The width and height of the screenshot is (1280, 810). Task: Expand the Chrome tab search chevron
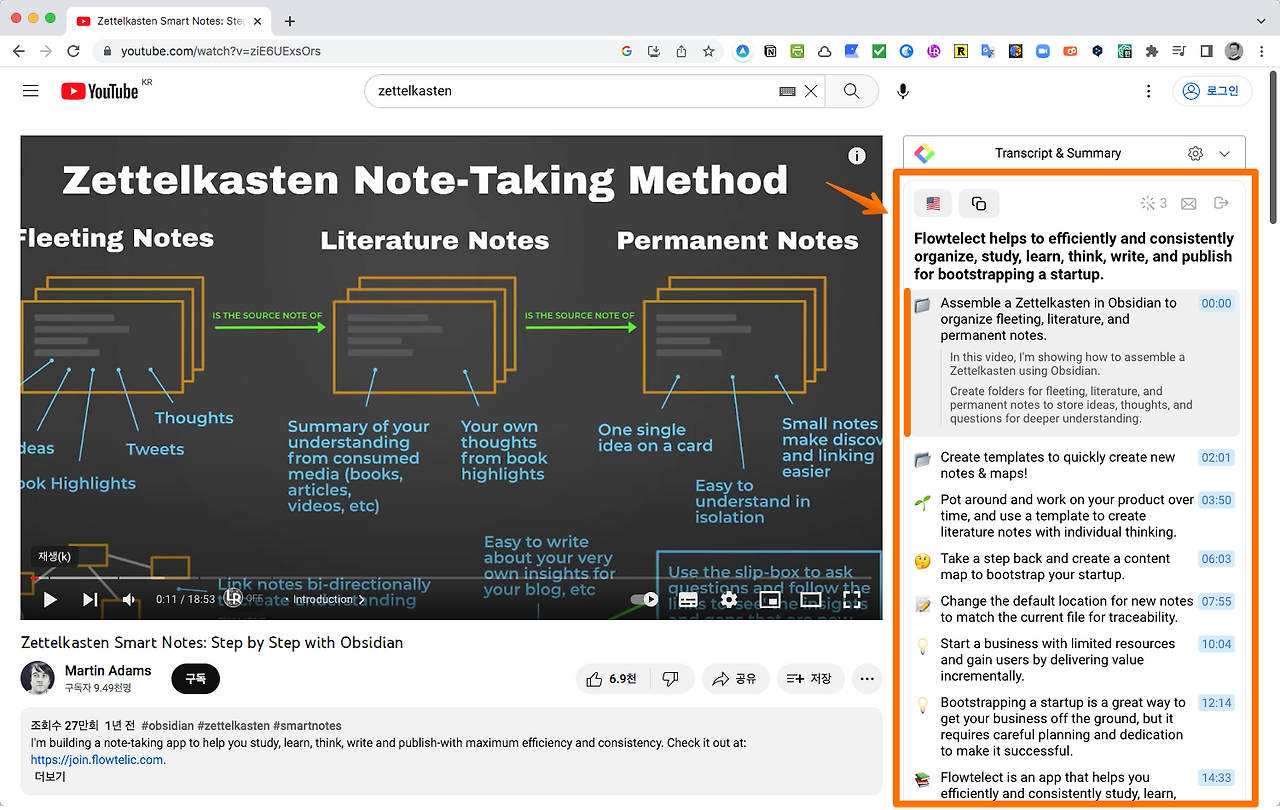pos(1259,20)
